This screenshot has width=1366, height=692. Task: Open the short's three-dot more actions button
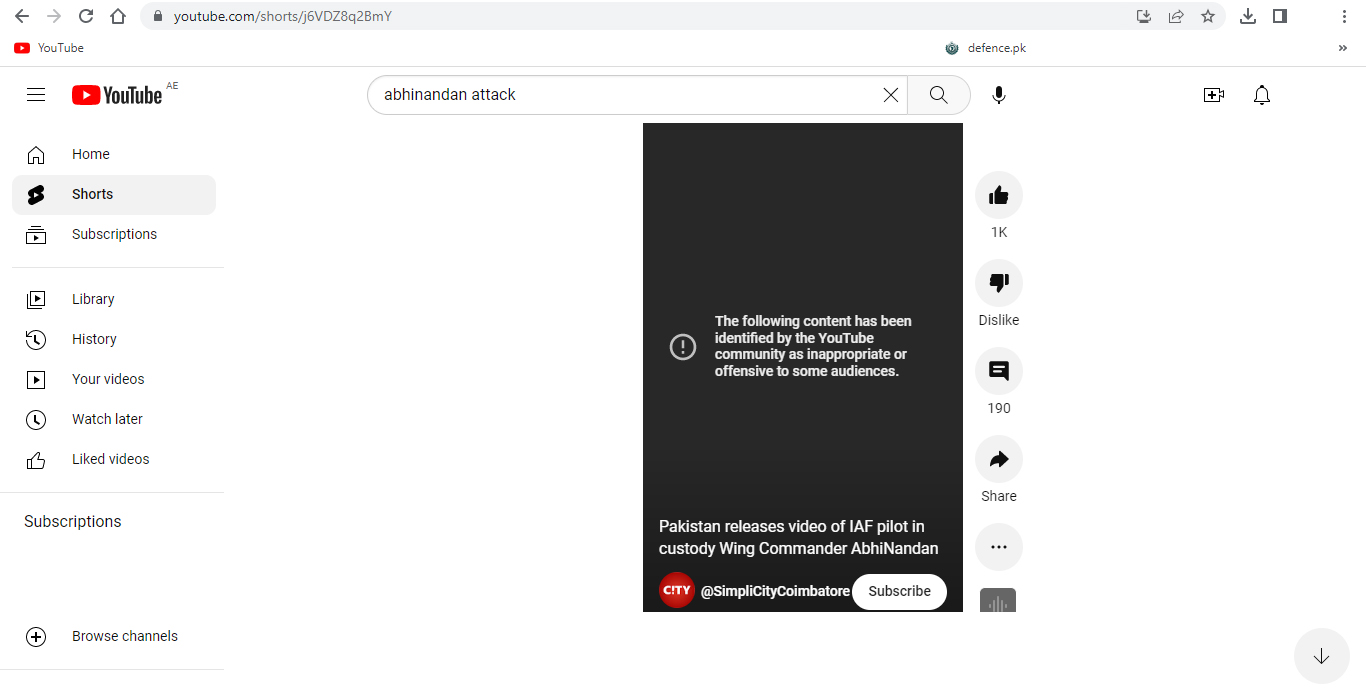(999, 547)
